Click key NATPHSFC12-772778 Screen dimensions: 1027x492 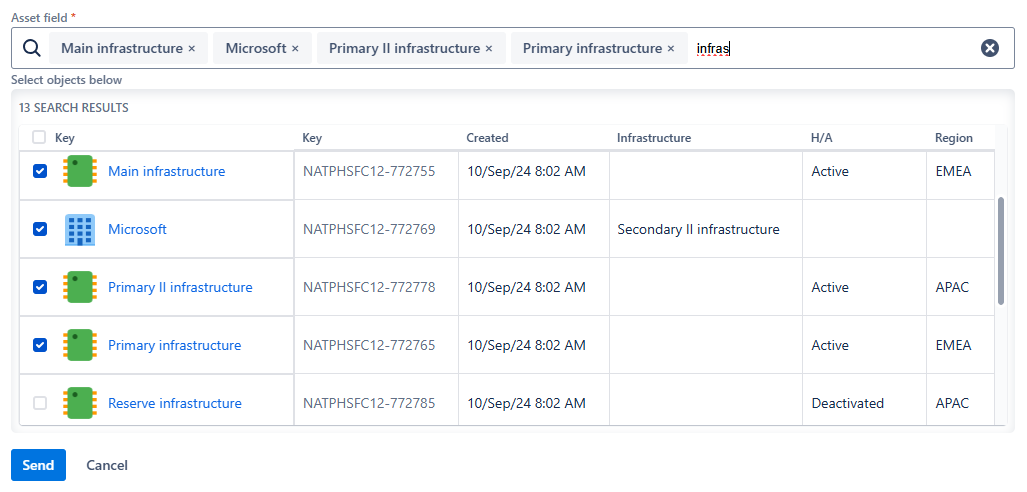coord(369,287)
